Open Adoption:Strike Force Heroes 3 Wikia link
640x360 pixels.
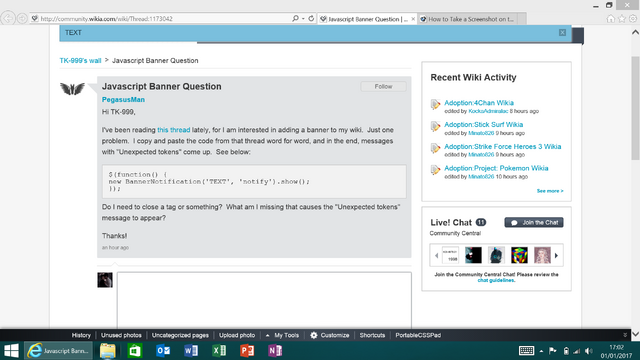502,147
